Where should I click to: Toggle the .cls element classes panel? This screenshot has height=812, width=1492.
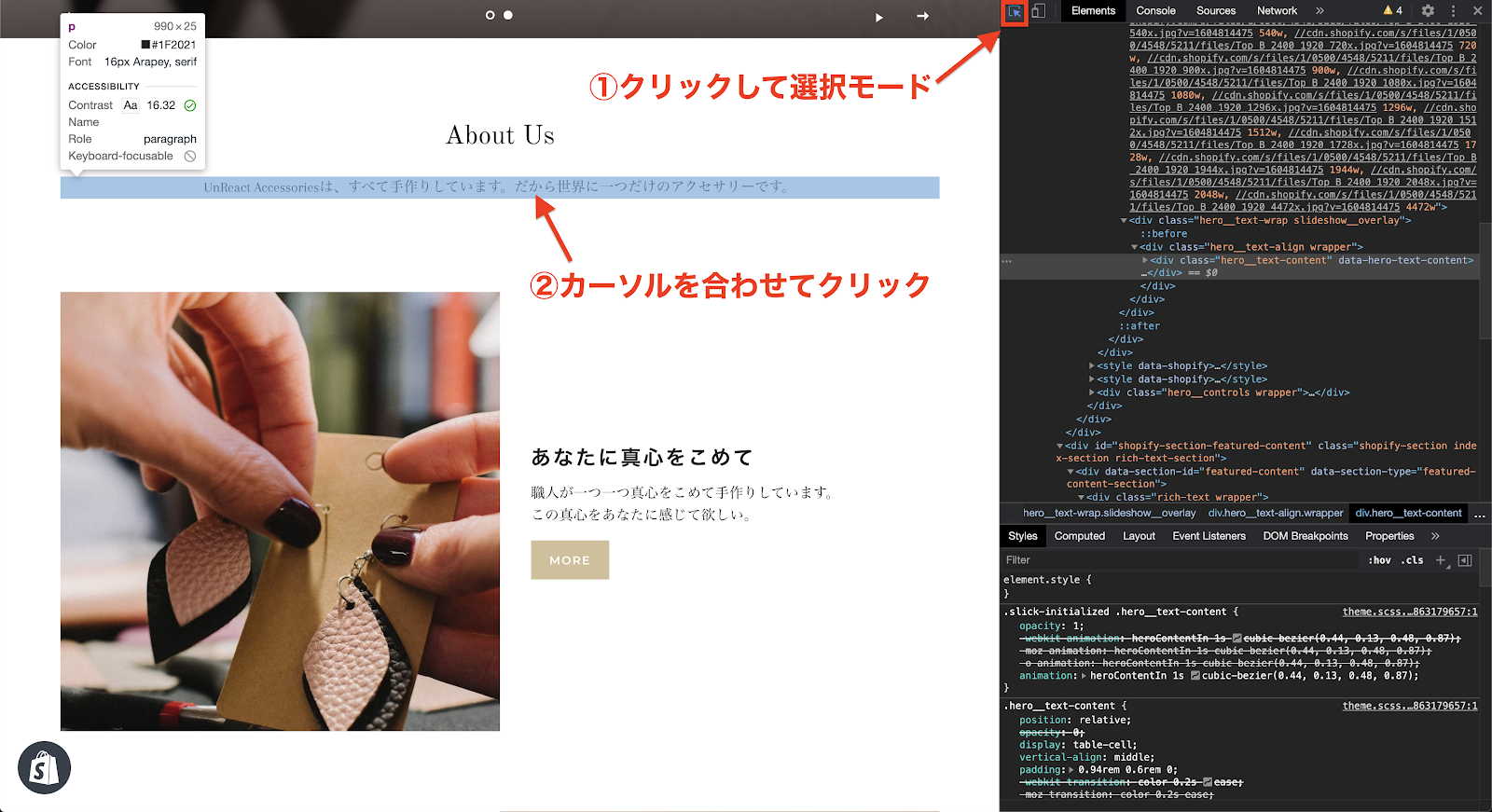point(1414,560)
